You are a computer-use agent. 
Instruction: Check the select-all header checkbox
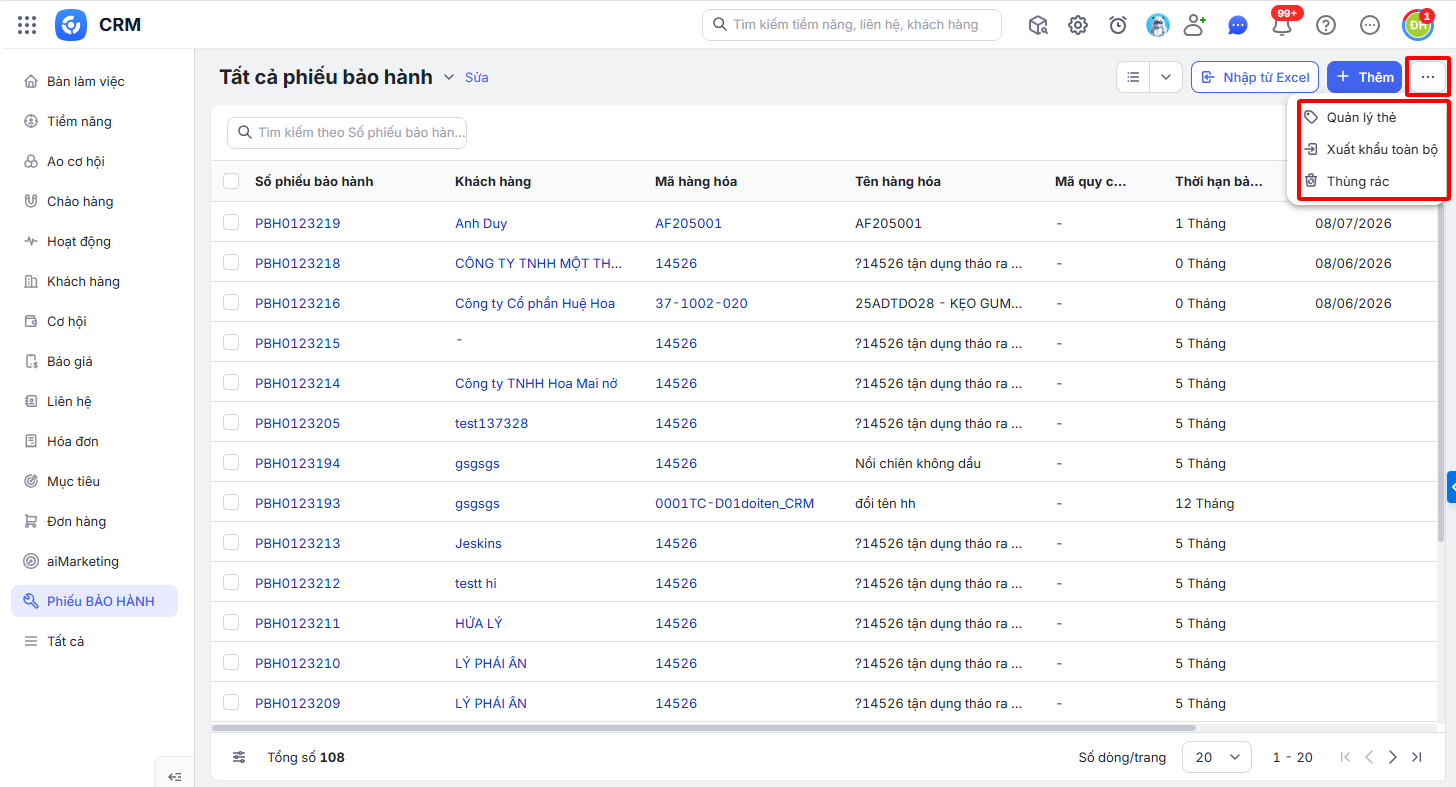click(x=231, y=181)
